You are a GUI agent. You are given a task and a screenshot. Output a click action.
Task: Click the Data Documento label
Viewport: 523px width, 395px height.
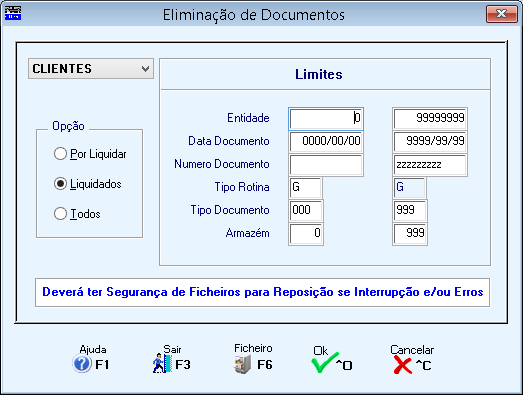(x=228, y=141)
